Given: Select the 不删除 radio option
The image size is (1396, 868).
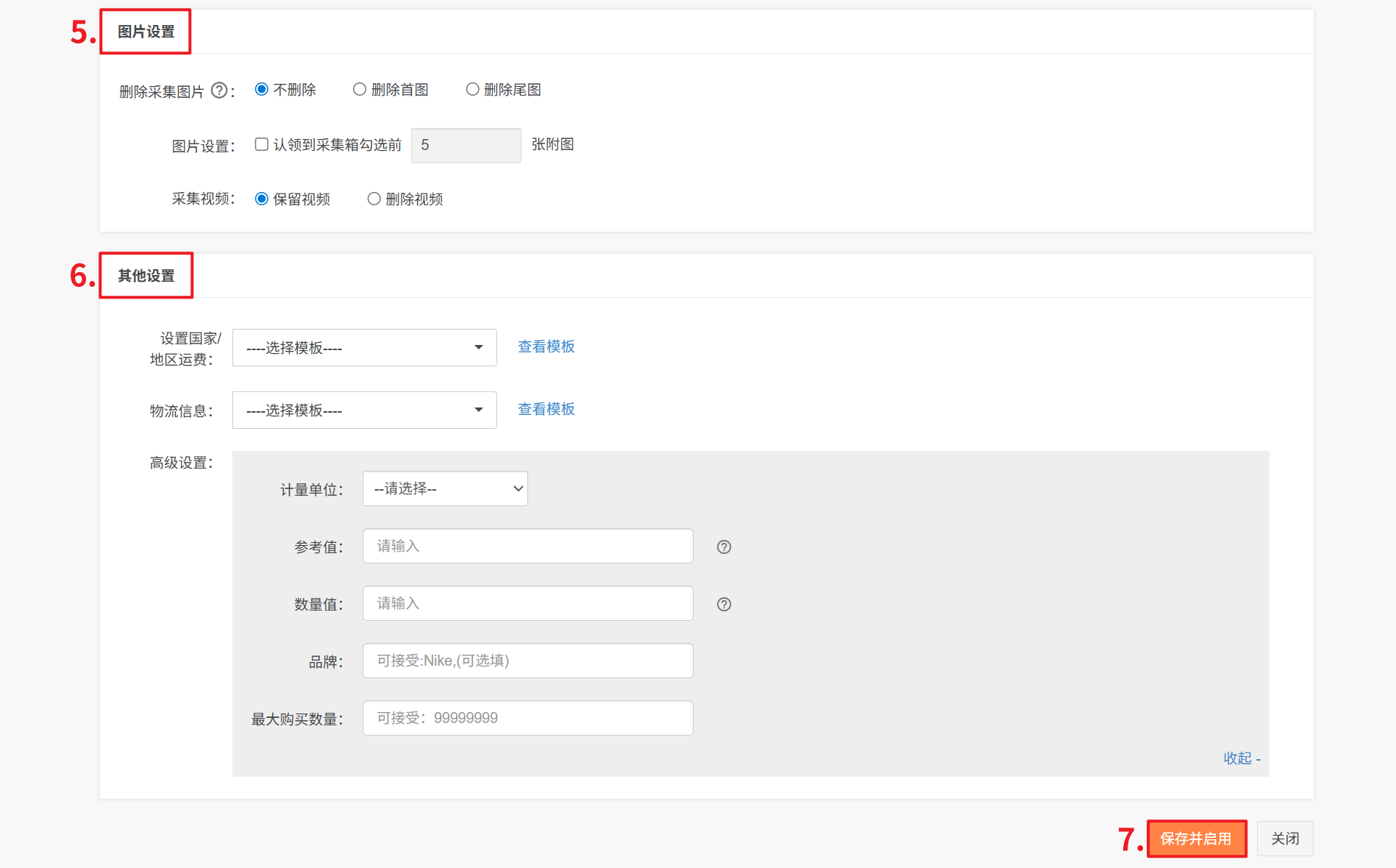Looking at the screenshot, I should [262, 90].
